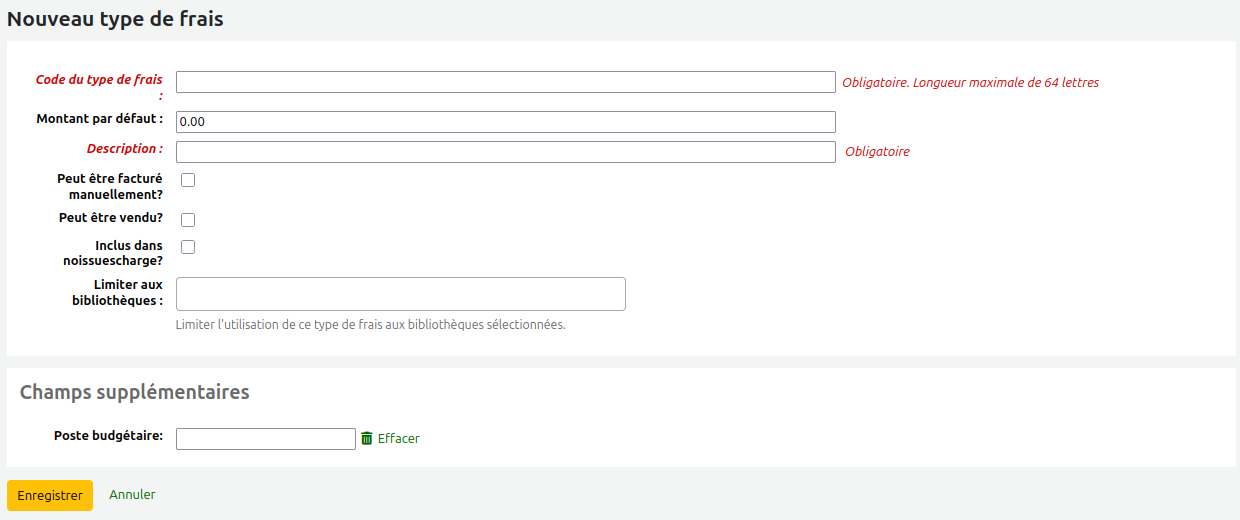
Task: Open the 'Limiter aux bibliothèques' selection box
Action: [400, 294]
